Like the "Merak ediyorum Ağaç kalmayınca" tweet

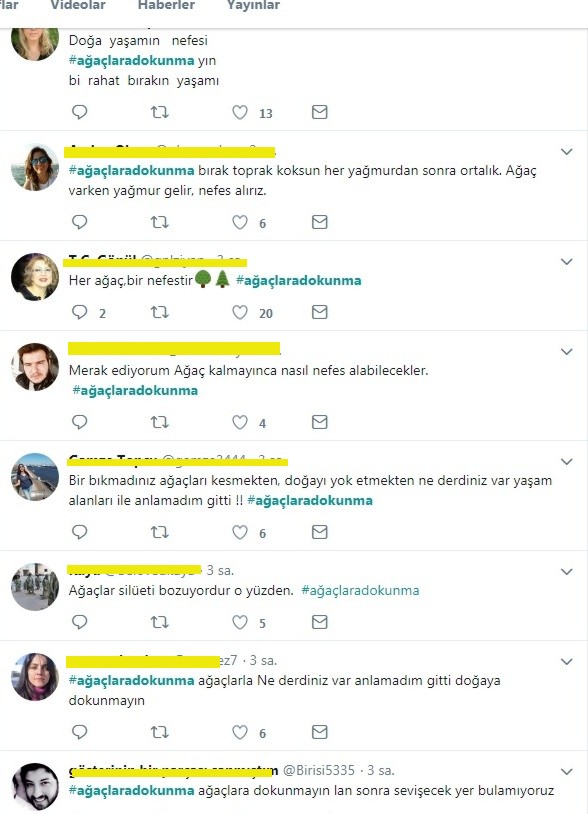click(240, 422)
